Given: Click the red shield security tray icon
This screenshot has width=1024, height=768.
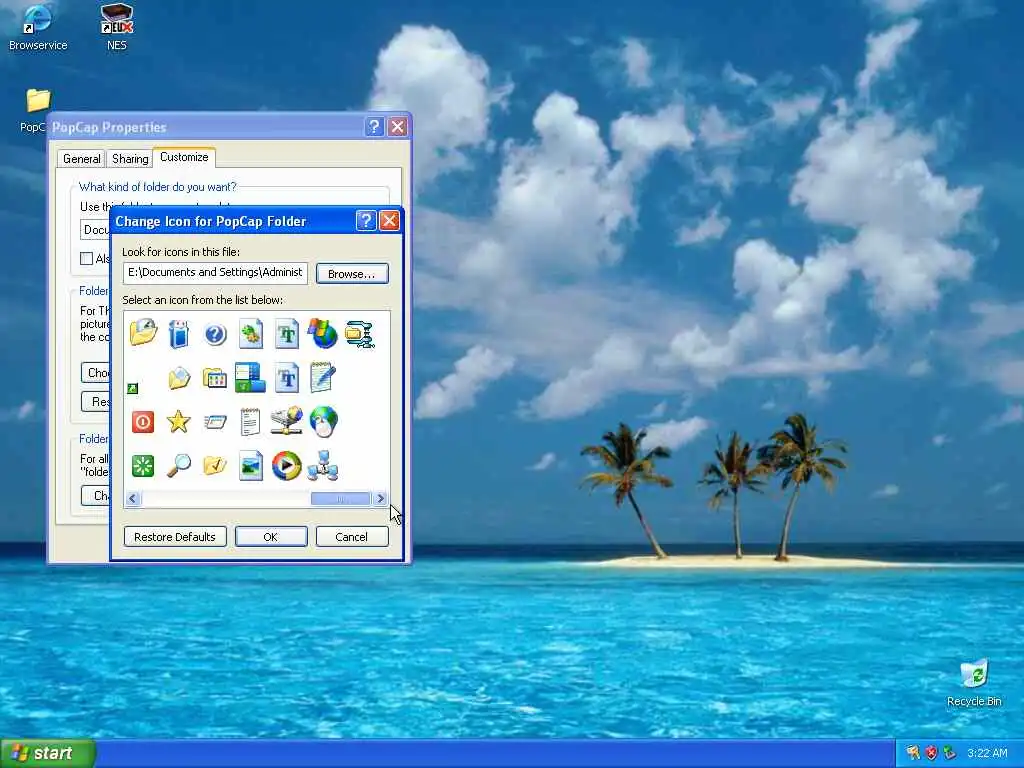Looking at the screenshot, I should 931,753.
